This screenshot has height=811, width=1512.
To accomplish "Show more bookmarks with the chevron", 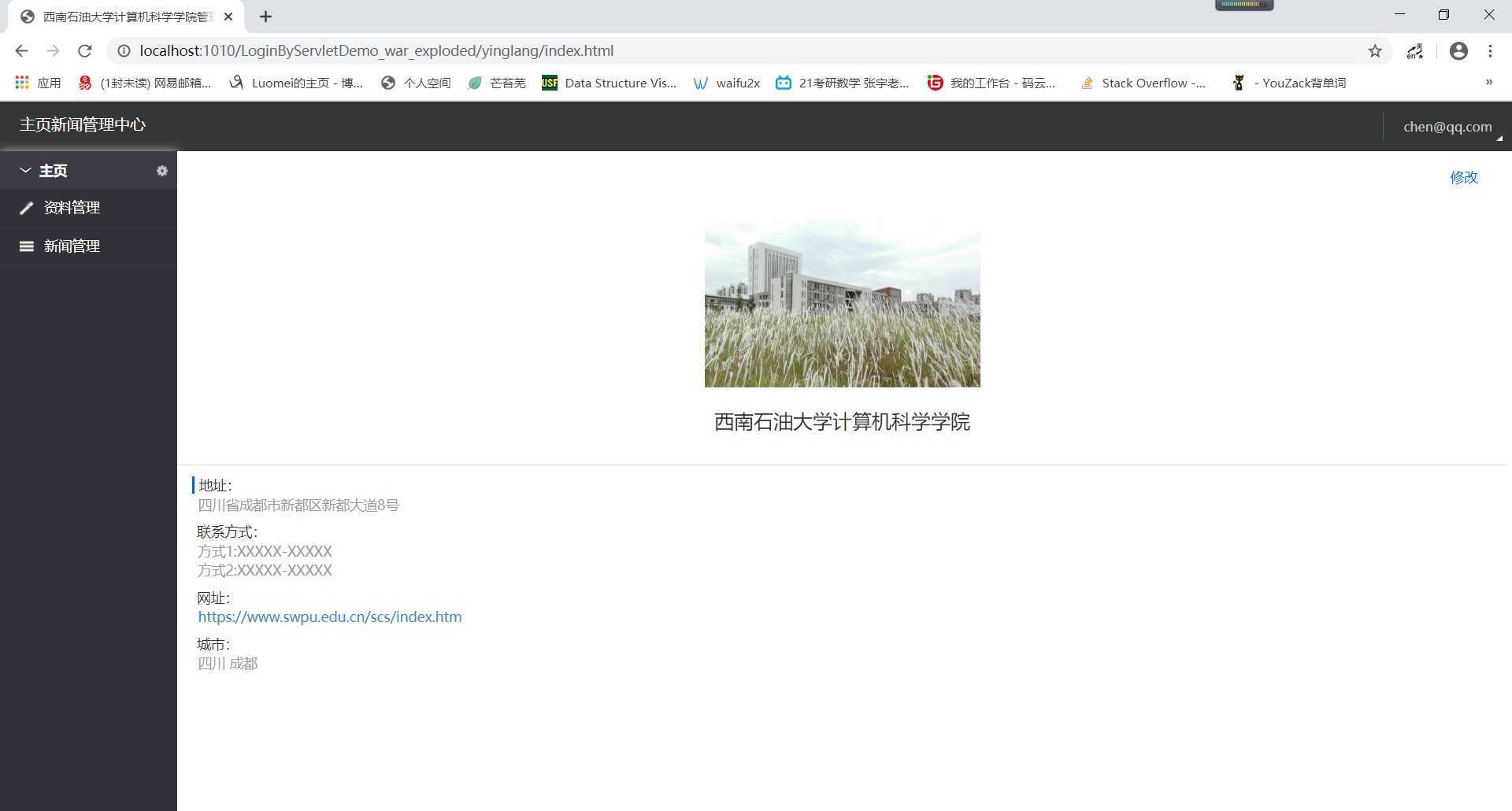I will coord(1488,82).
